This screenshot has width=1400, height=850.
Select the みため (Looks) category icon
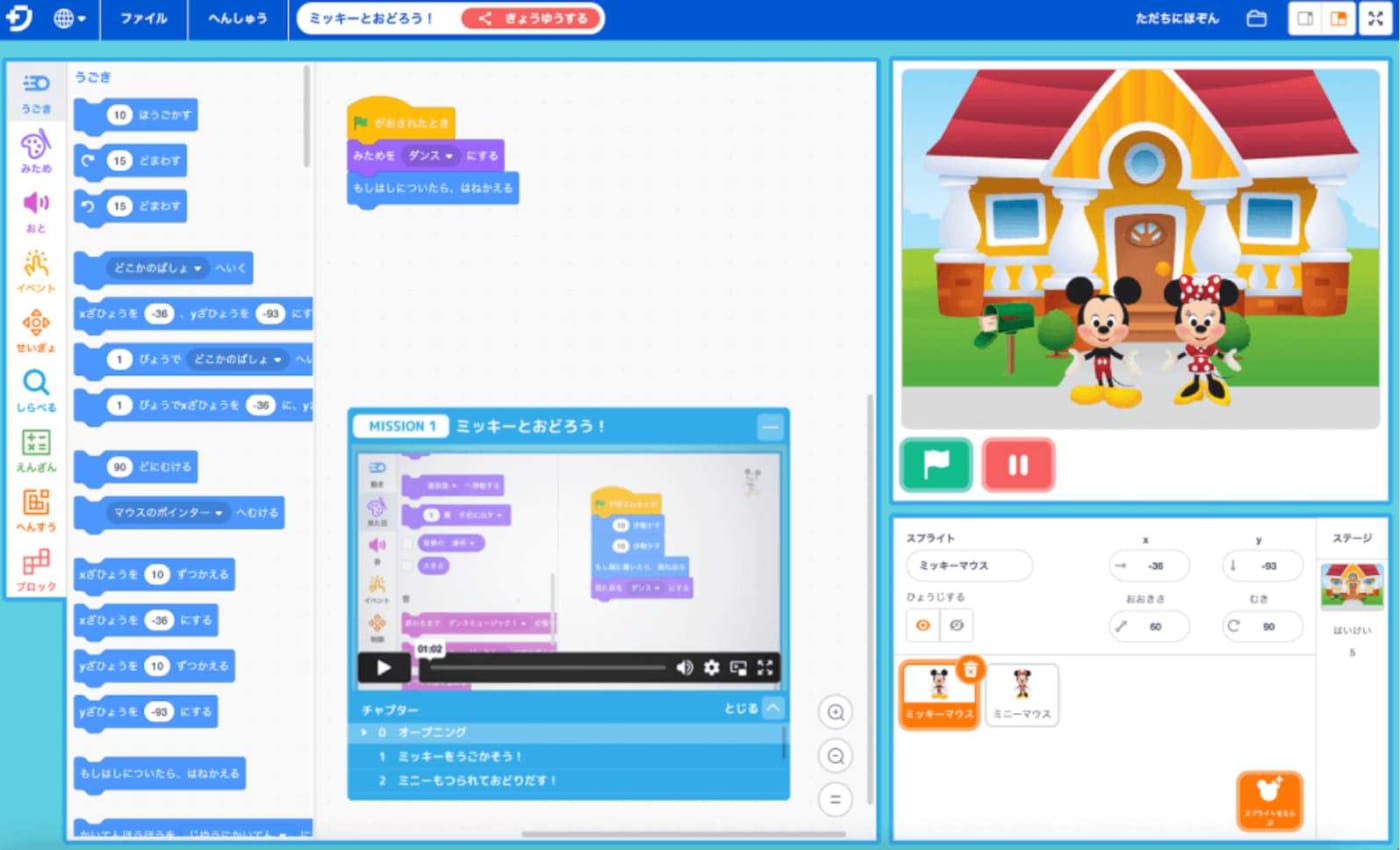click(x=36, y=152)
